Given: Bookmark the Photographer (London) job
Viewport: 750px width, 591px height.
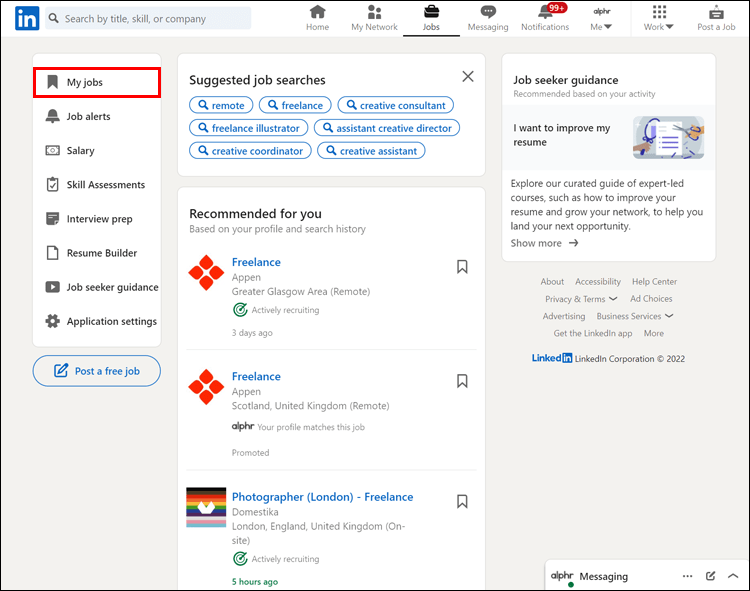Looking at the screenshot, I should click(x=462, y=501).
